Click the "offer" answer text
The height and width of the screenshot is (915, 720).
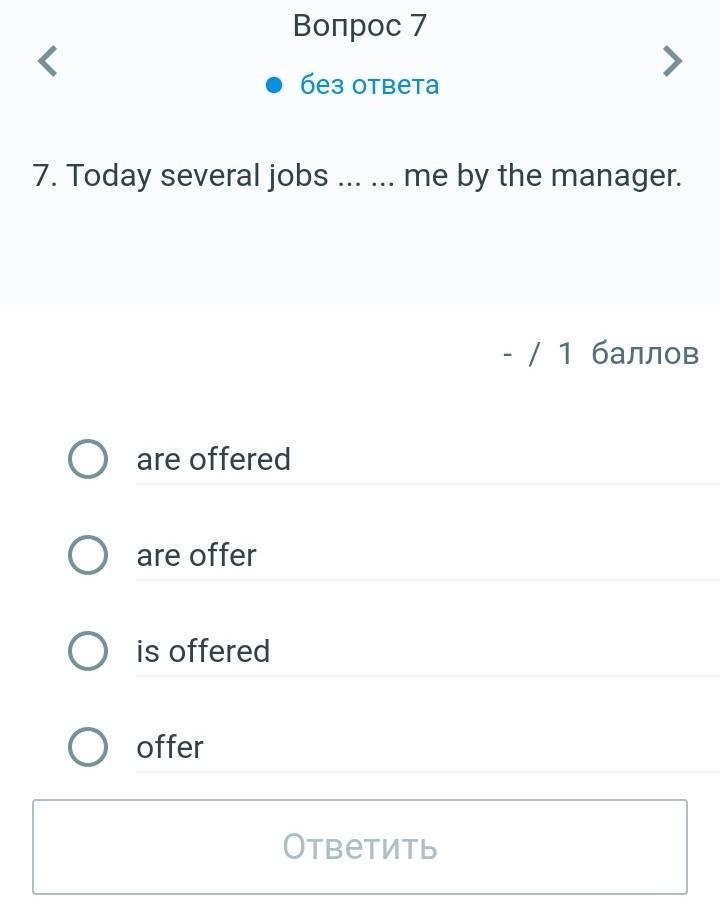click(170, 747)
